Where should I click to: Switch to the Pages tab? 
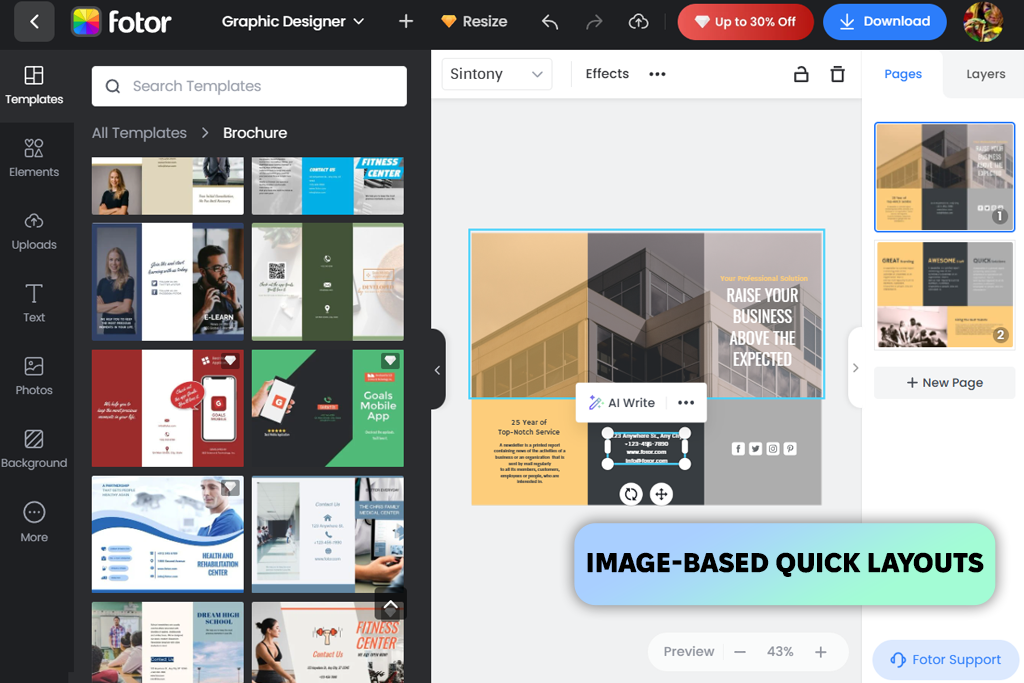pos(903,74)
